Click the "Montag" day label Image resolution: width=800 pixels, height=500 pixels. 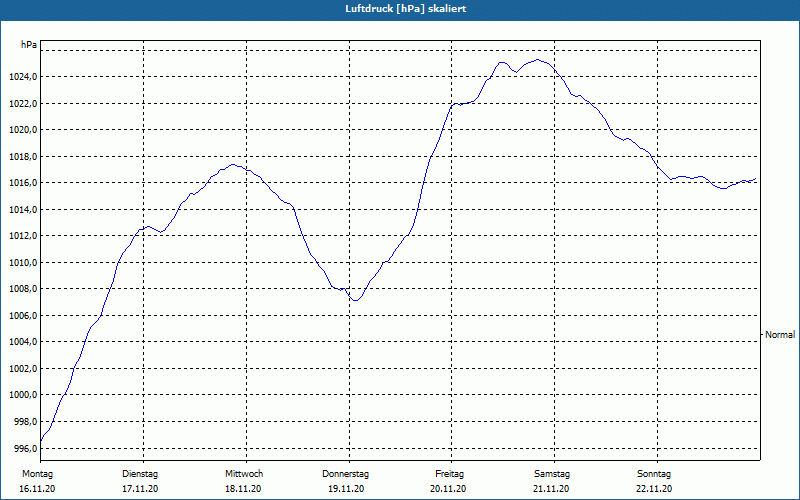tap(37, 474)
